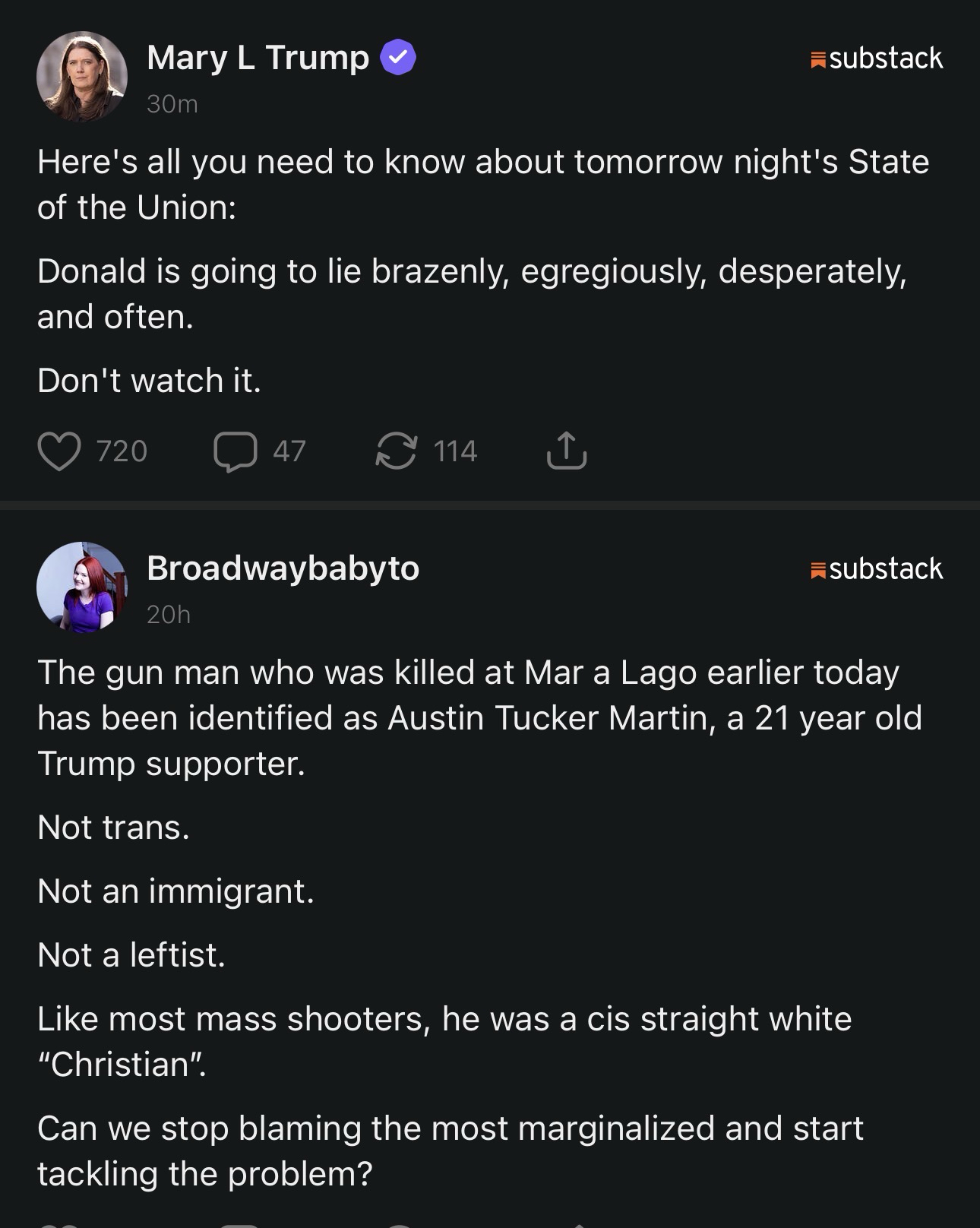The width and height of the screenshot is (980, 1228).
Task: Tap the Substack logo on Mary L Trump's post
Action: pos(877,59)
